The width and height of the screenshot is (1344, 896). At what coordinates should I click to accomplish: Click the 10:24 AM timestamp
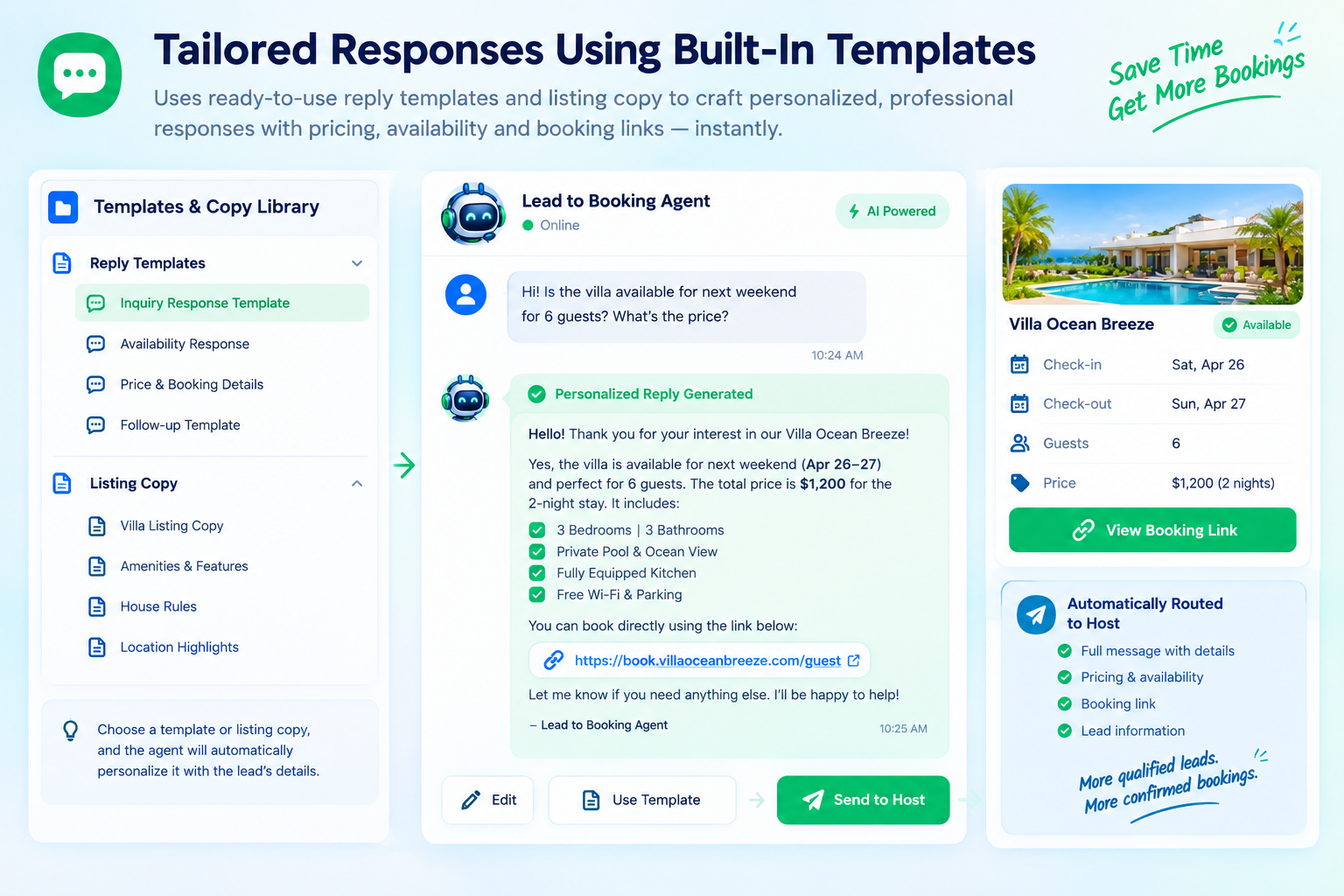(x=837, y=355)
